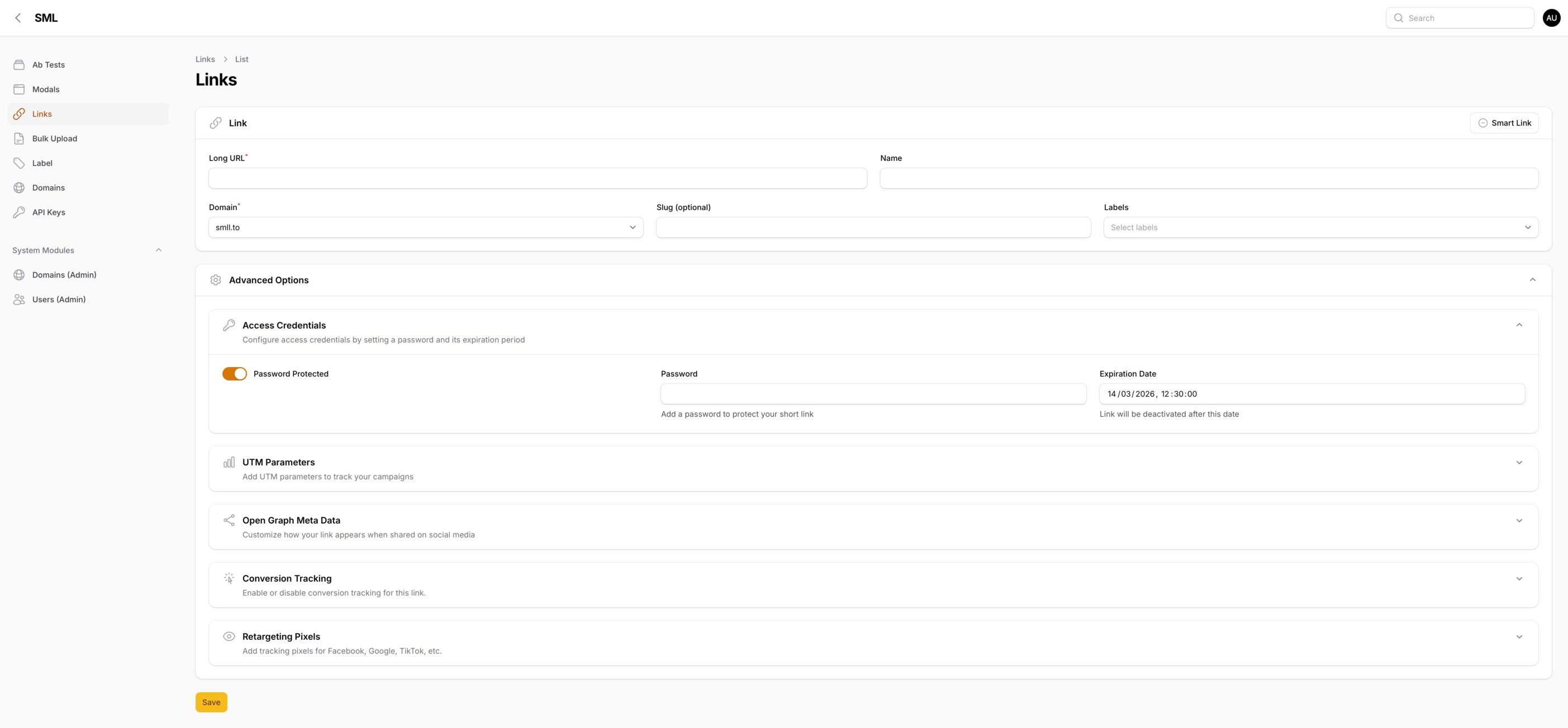Expand the Retargeting Pixels section
Image resolution: width=1568 pixels, height=728 pixels.
tap(1519, 637)
